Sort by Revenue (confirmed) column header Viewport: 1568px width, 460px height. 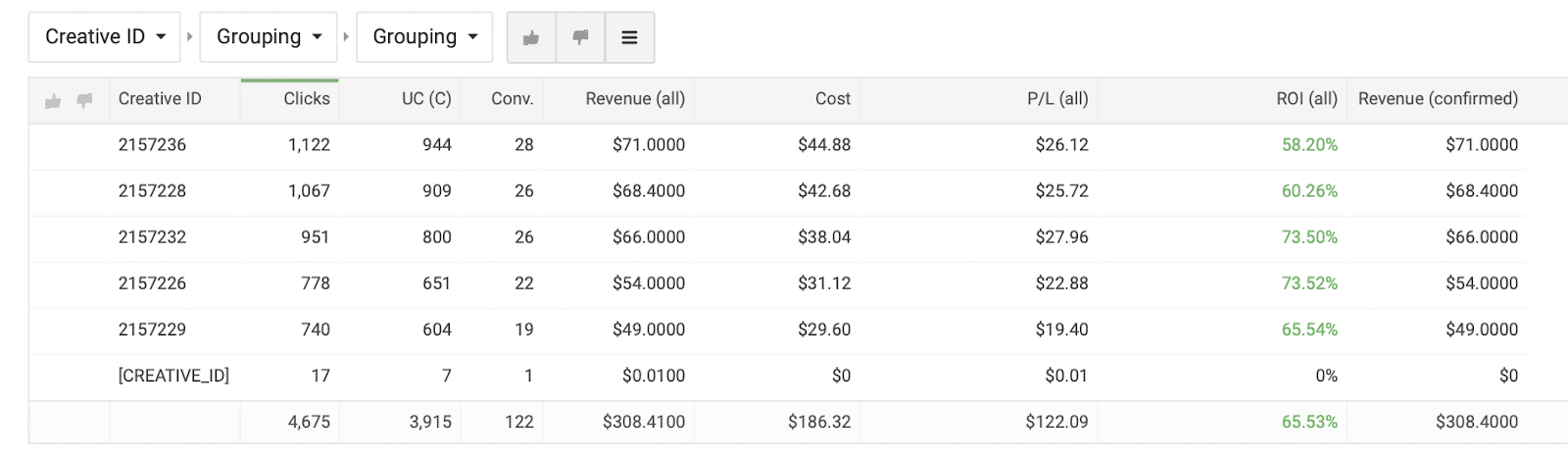coord(1438,99)
